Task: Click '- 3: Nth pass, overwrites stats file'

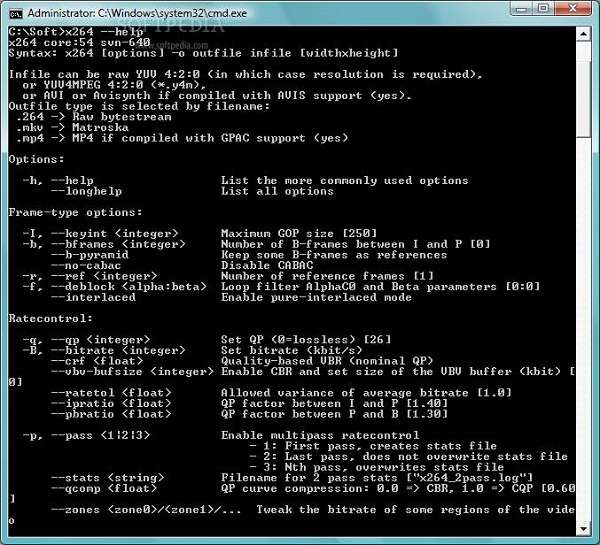Action: 377,467
